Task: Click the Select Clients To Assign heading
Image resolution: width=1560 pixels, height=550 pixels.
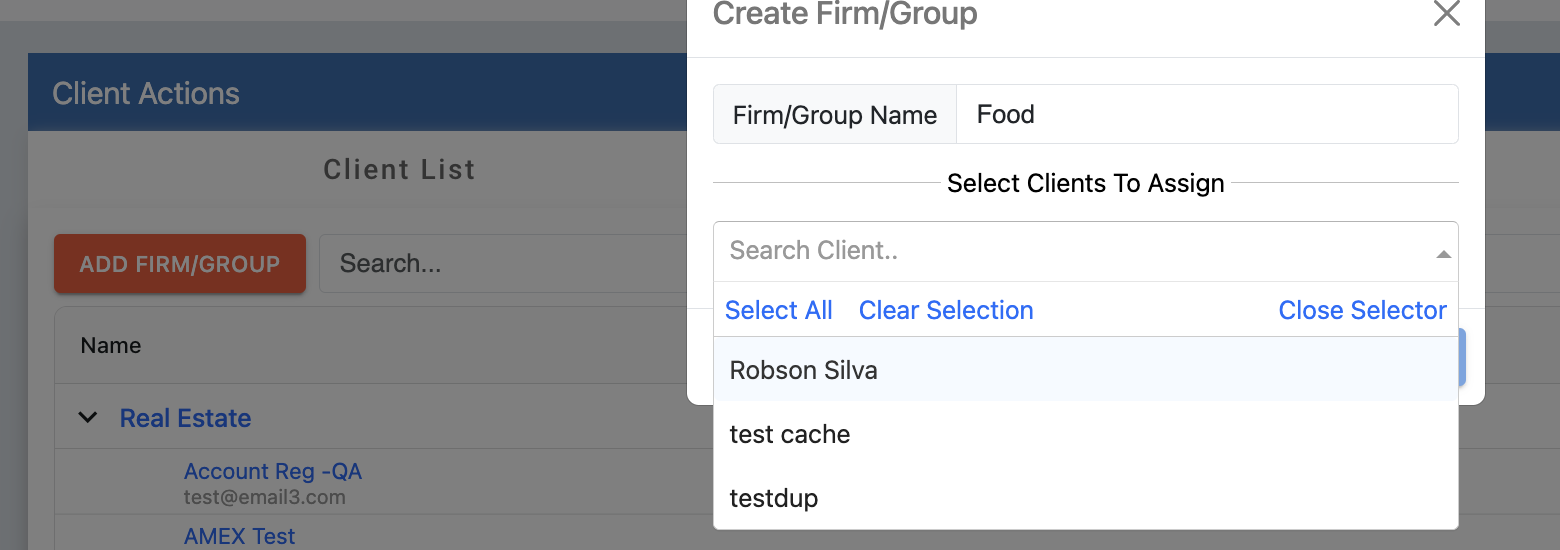Action: [x=1085, y=184]
